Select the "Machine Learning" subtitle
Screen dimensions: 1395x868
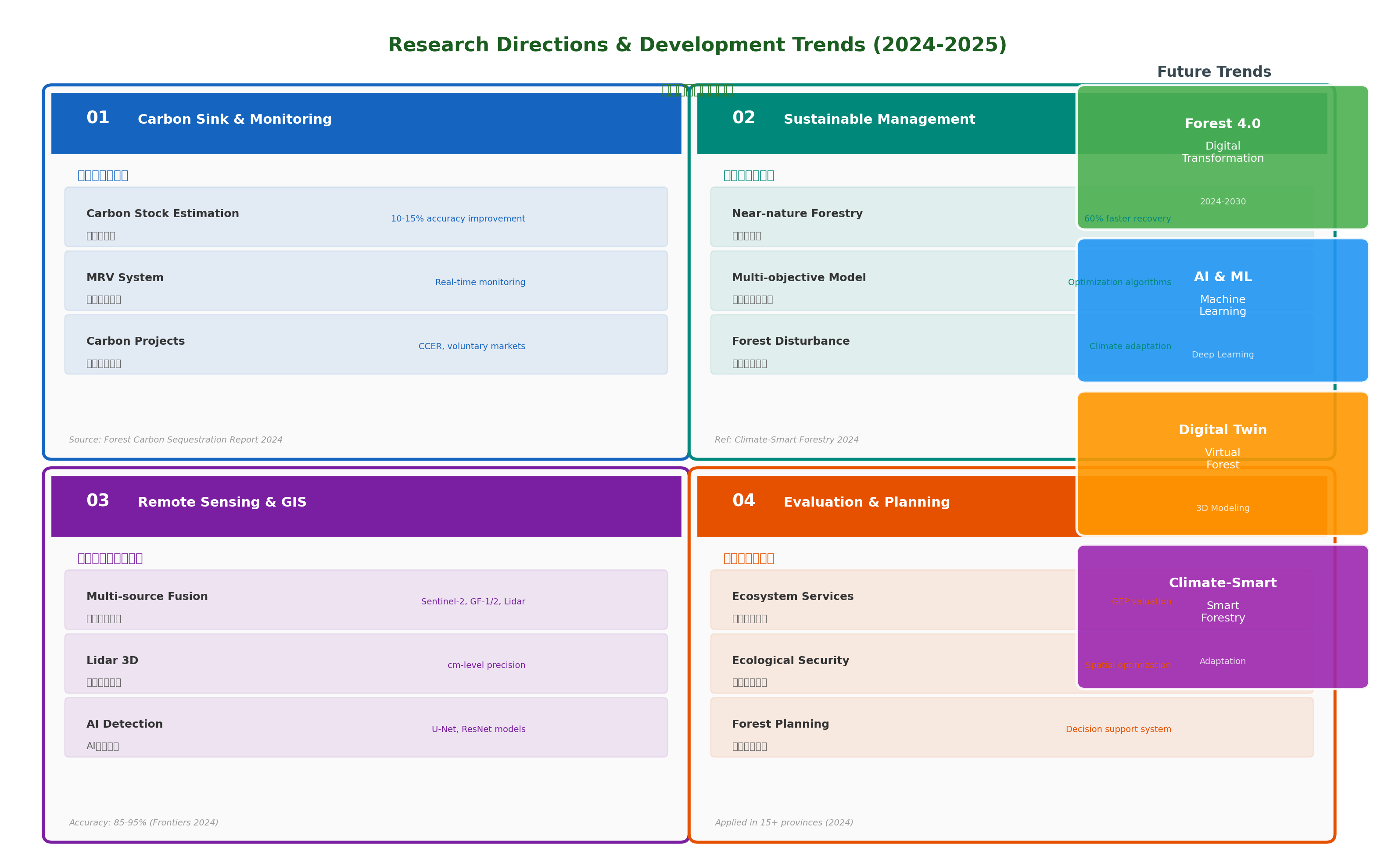click(1223, 305)
